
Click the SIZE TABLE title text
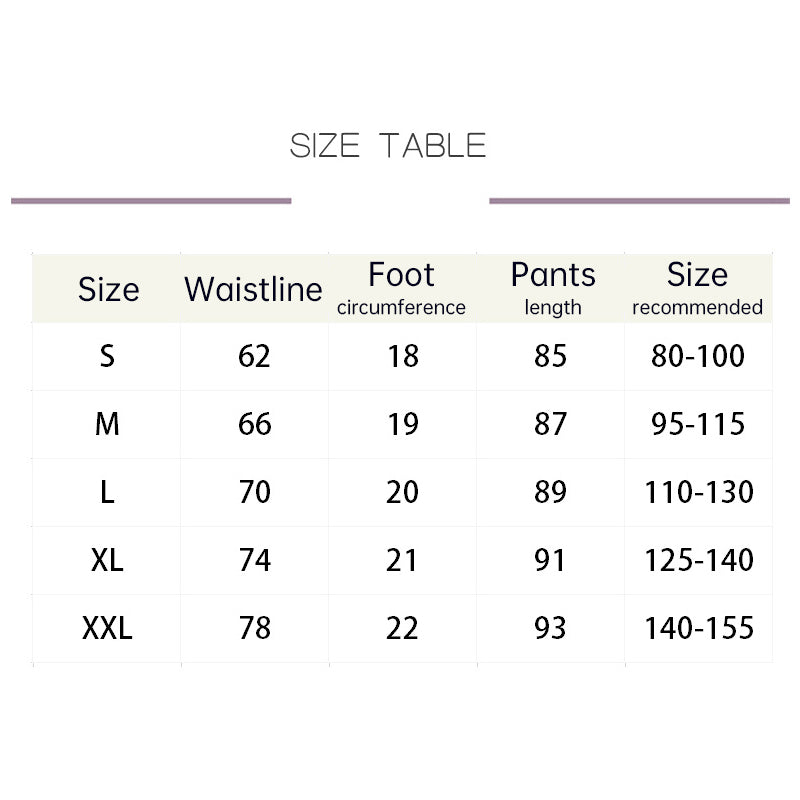click(x=388, y=146)
